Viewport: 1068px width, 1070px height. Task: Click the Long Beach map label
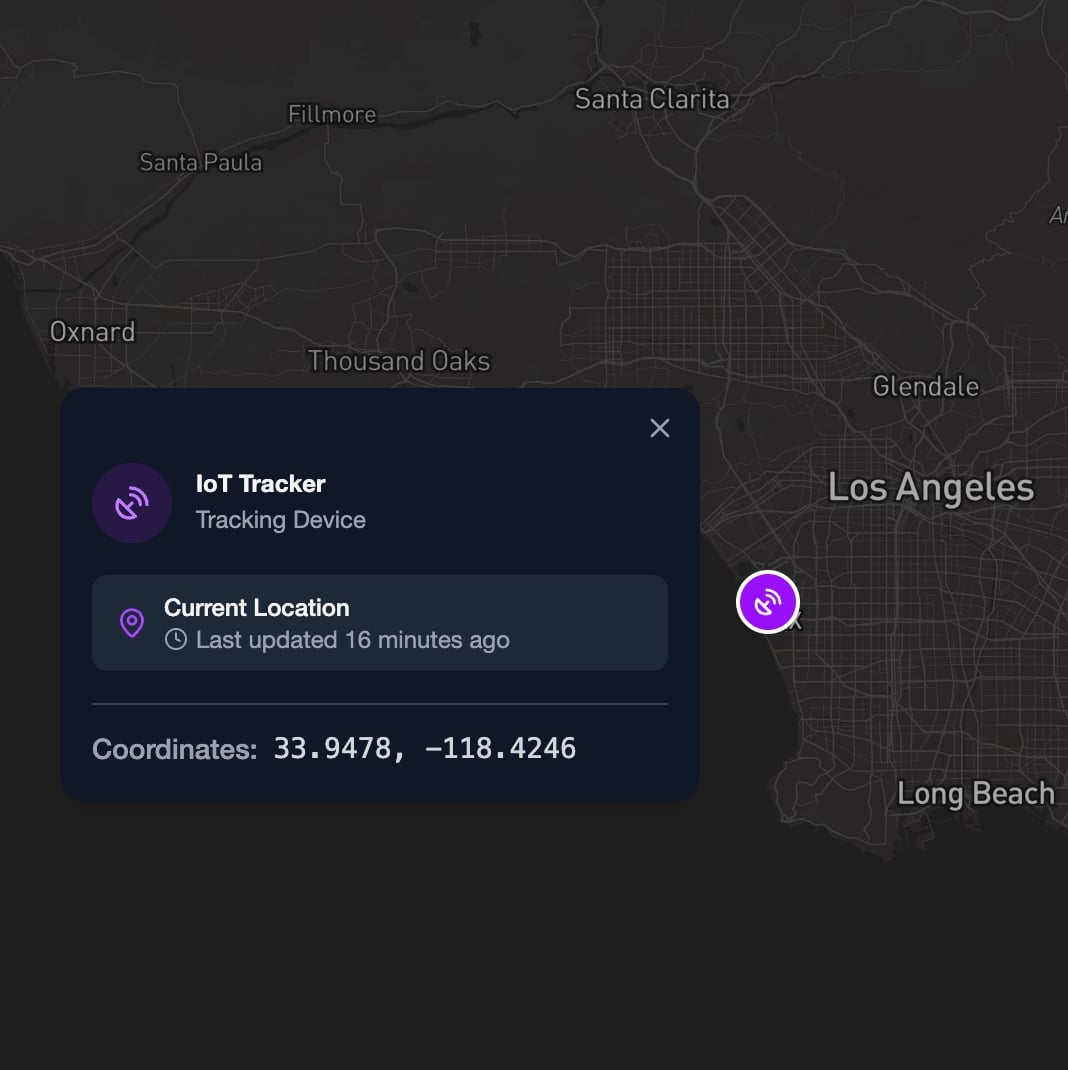[977, 793]
